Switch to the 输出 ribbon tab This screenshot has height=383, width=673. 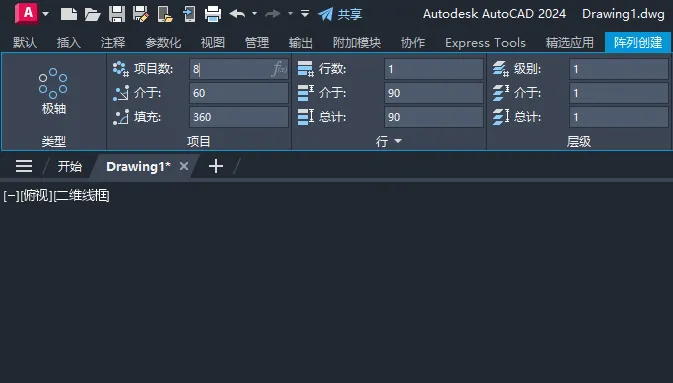(x=300, y=43)
